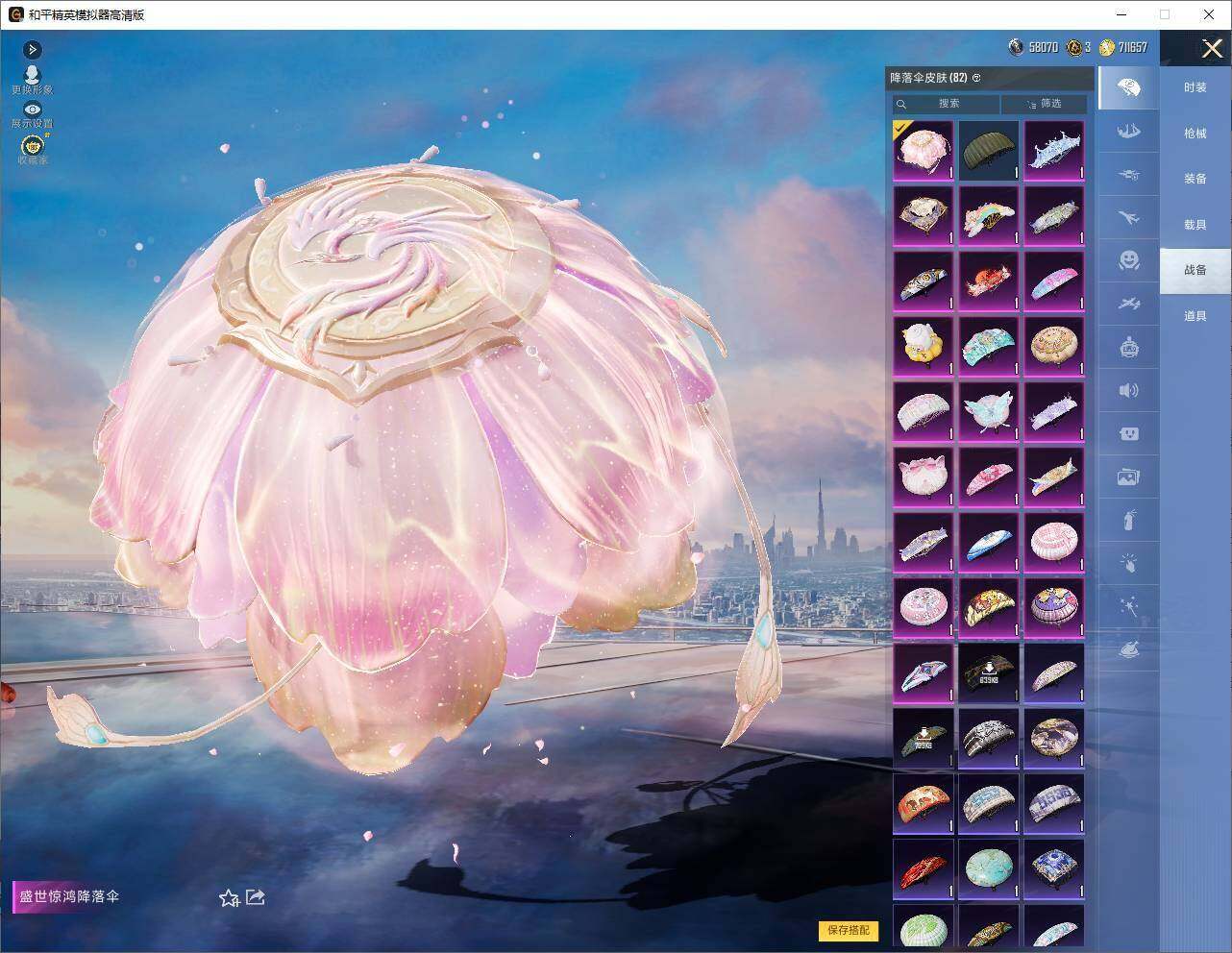Switch to the 装备 tab

(x=1195, y=179)
